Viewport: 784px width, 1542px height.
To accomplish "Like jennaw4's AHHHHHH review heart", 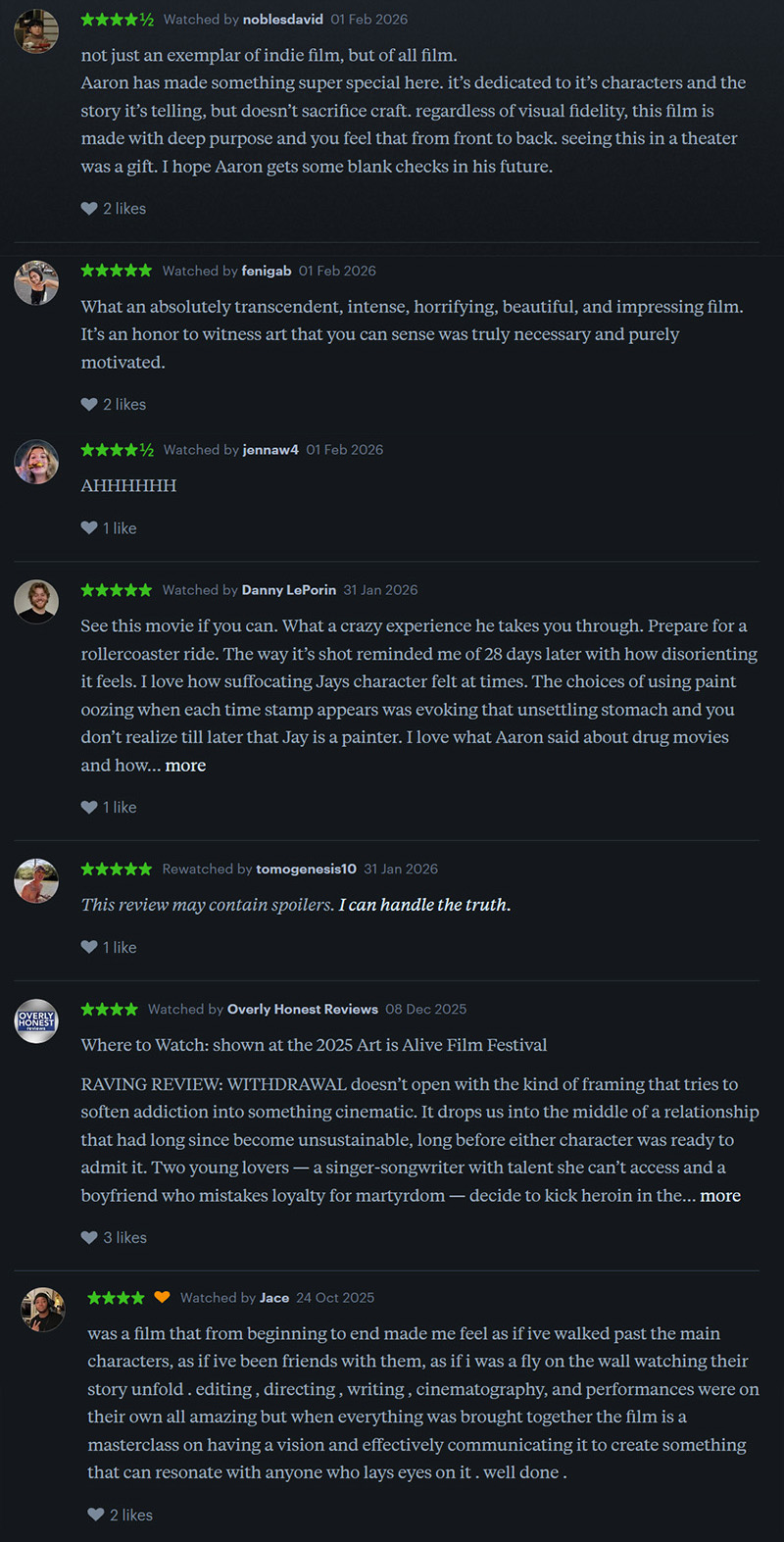I will click(x=89, y=527).
